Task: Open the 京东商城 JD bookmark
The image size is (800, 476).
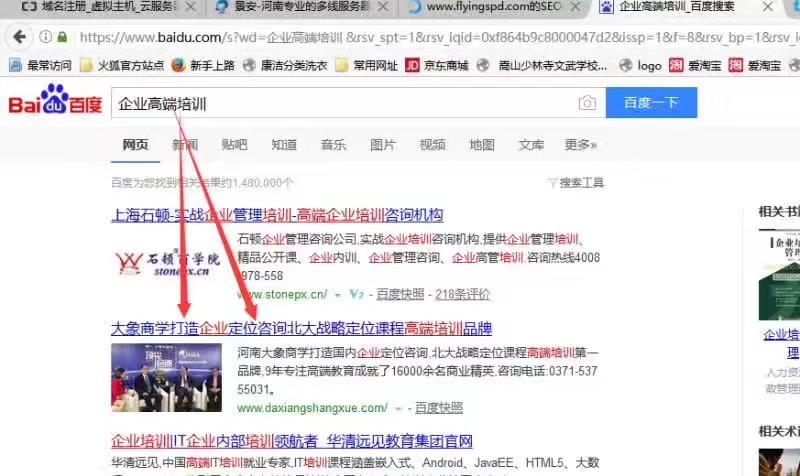Action: (437, 66)
